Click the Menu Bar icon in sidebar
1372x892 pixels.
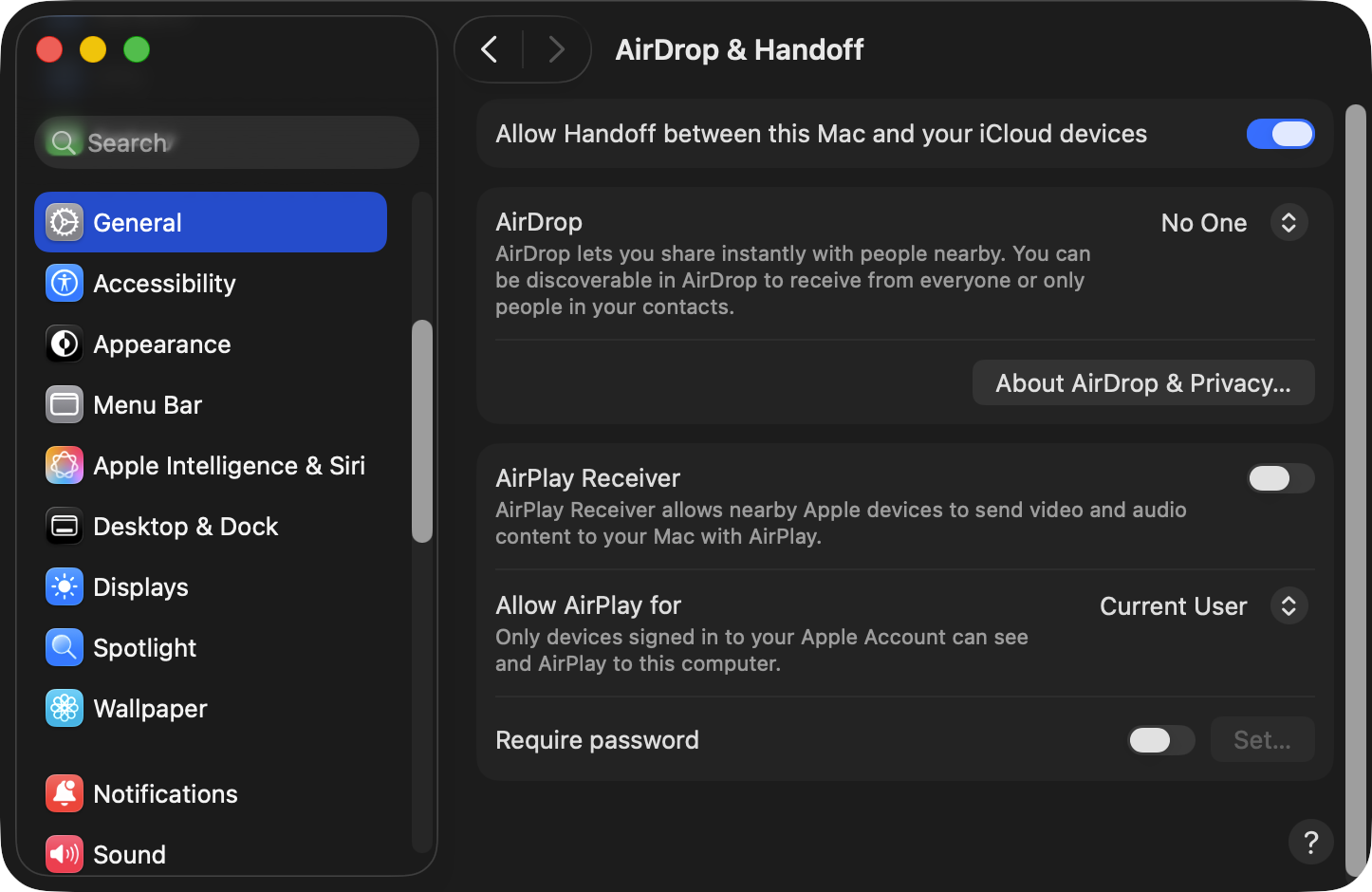coord(65,404)
